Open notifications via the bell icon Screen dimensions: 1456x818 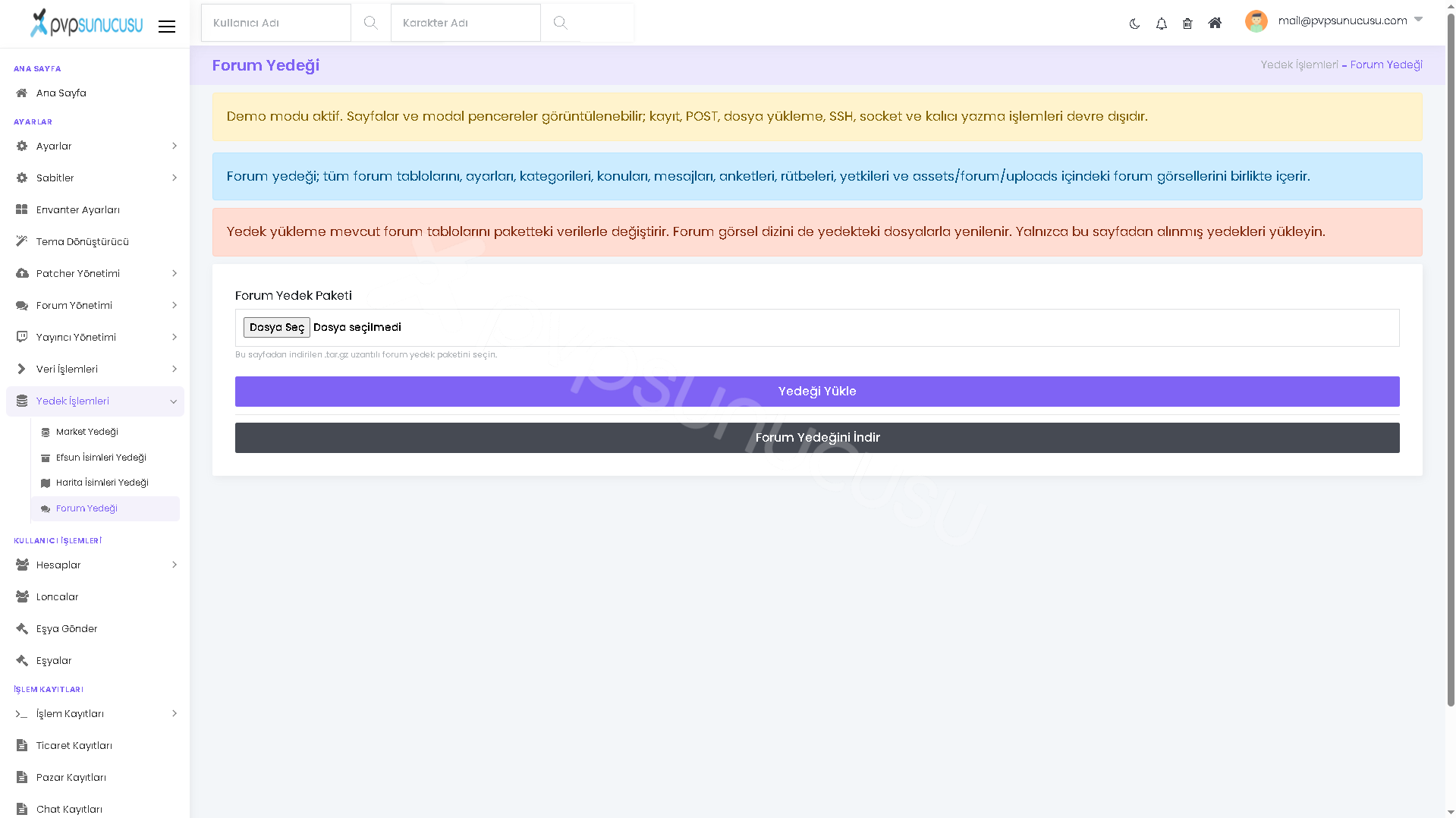[x=1161, y=24]
